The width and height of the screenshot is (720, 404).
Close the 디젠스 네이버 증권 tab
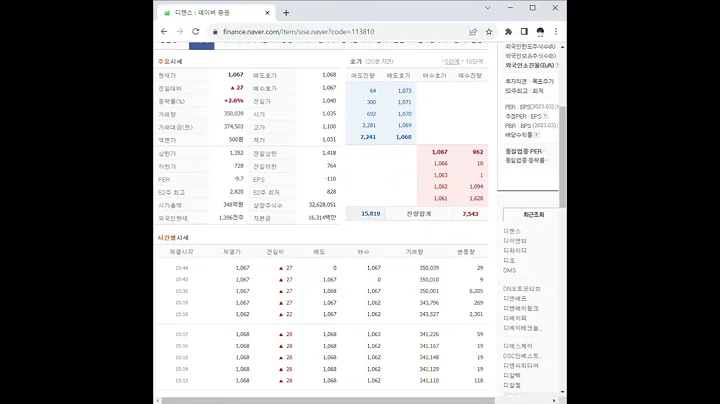point(268,13)
